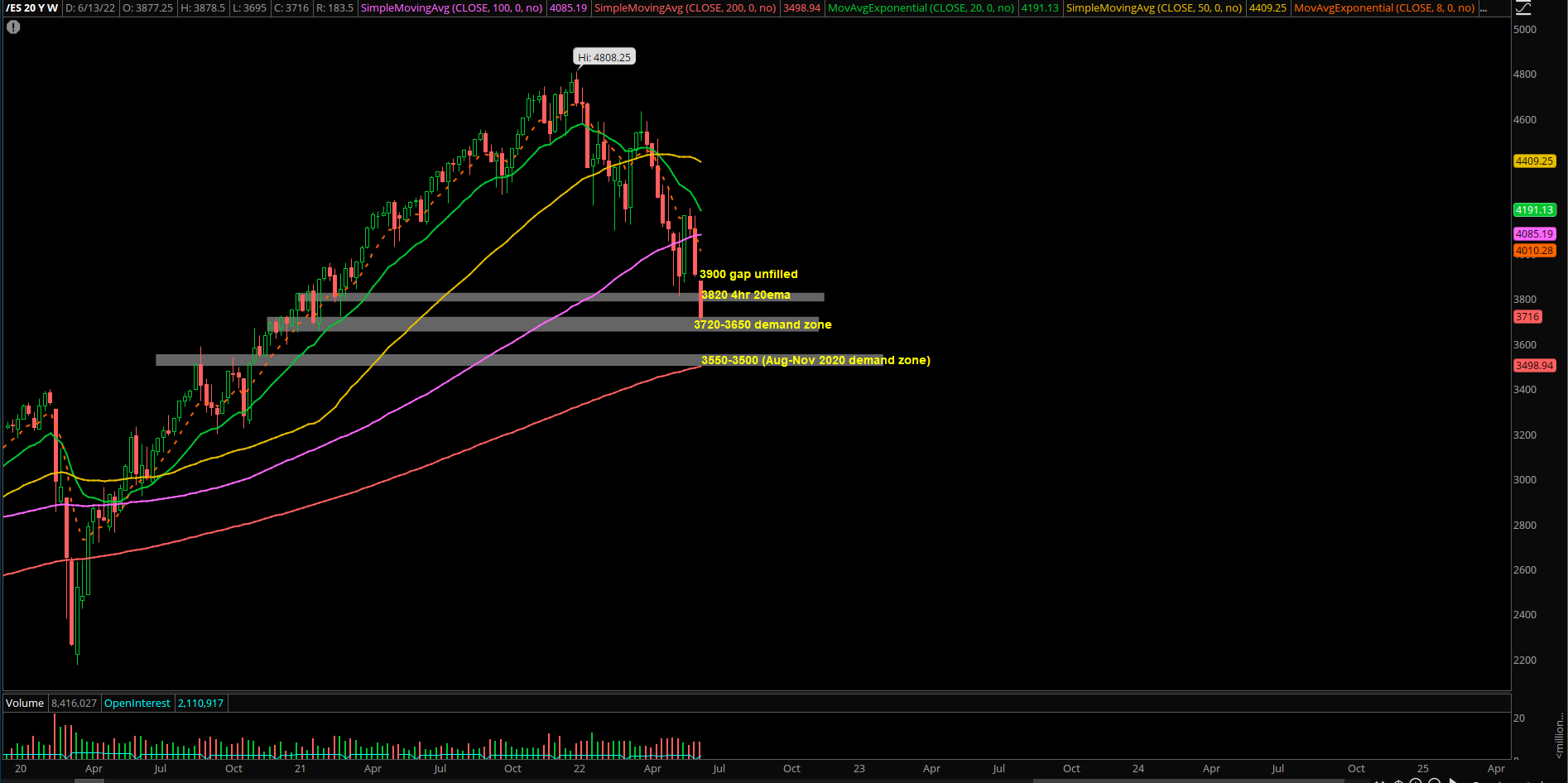Select the MovAvgExponential (CLOSE, 20, 0, no) study label
This screenshot has height=783, width=1568.
921,8
